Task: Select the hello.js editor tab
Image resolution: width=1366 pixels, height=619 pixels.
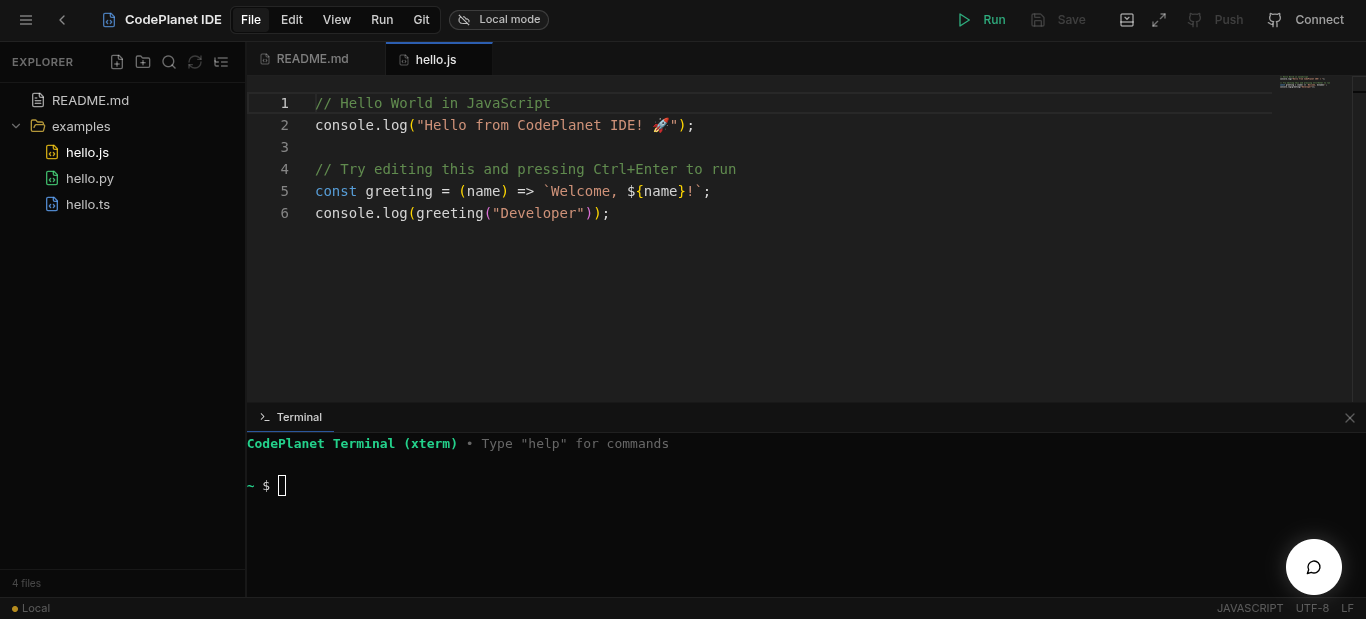Action: click(x=439, y=59)
